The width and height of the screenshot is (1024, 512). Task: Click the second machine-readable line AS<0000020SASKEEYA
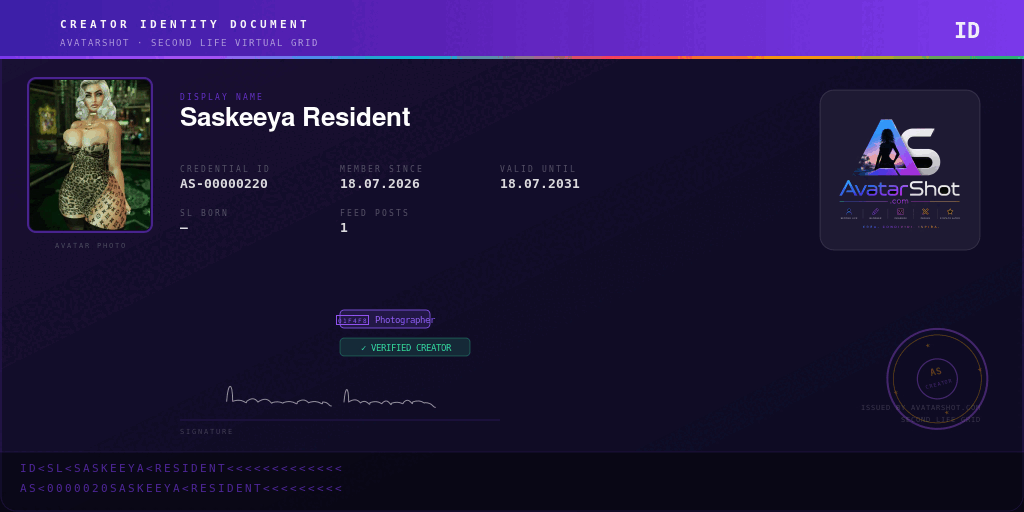(181, 488)
